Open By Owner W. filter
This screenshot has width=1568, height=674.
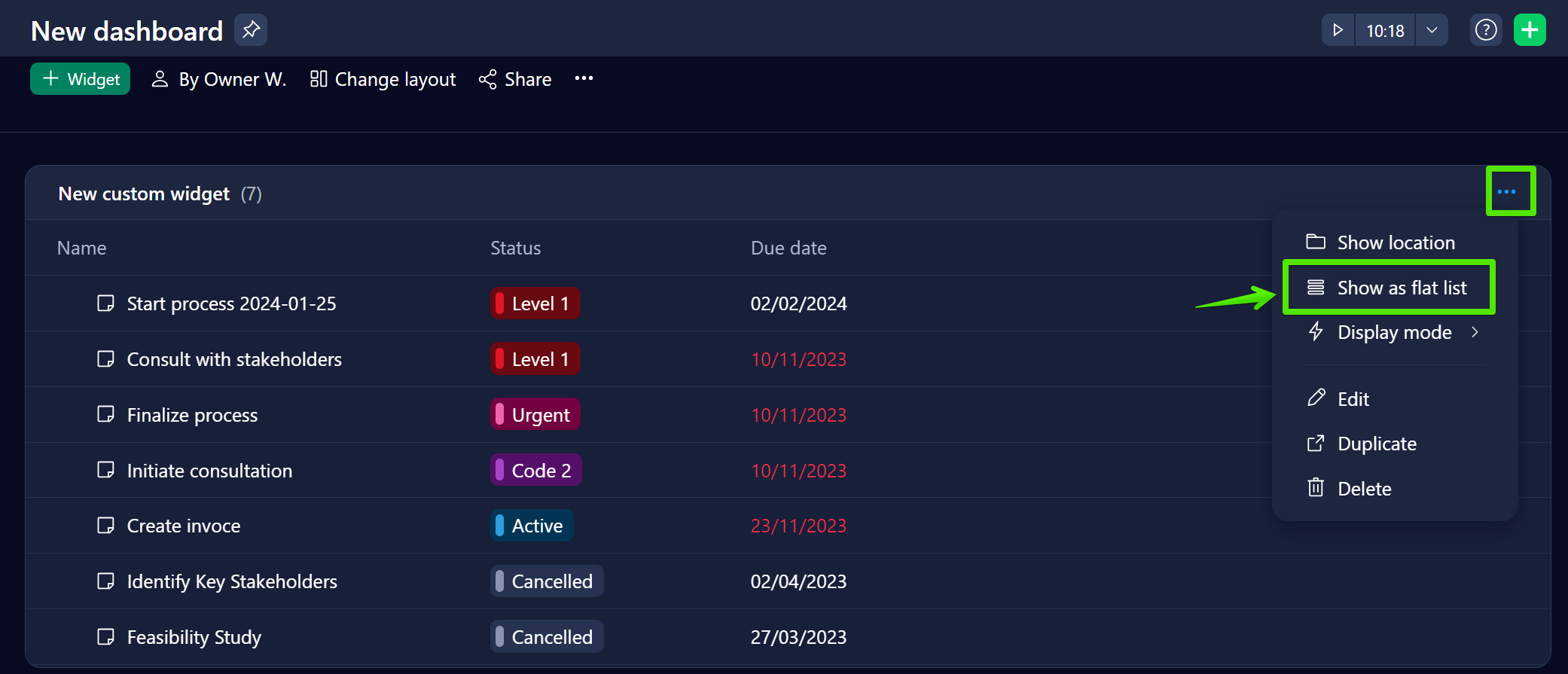(x=219, y=79)
